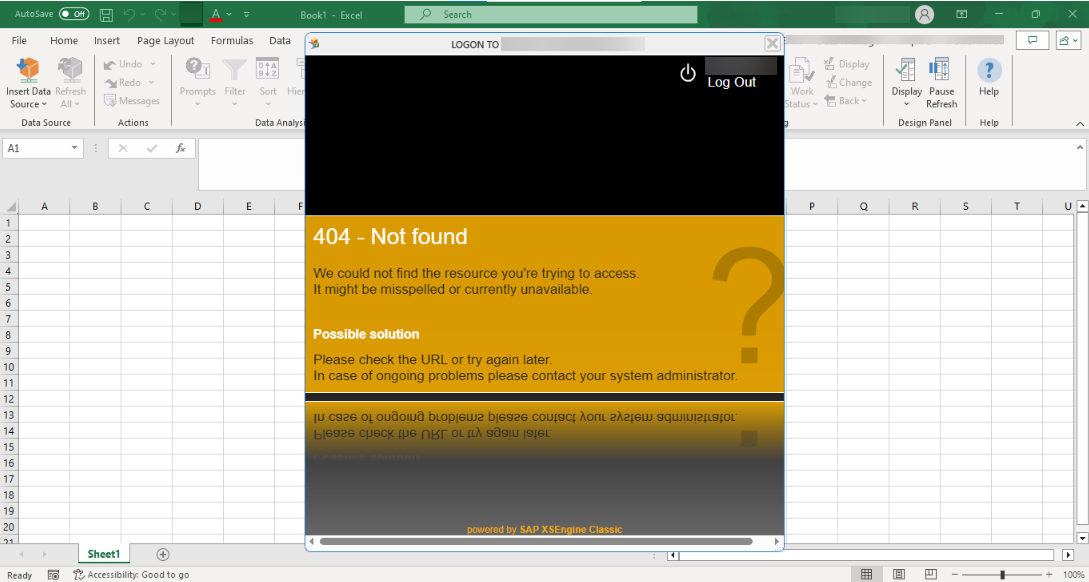Expand the Design Panel Display dropdown
Screen dimensions: 1089x582
click(906, 104)
